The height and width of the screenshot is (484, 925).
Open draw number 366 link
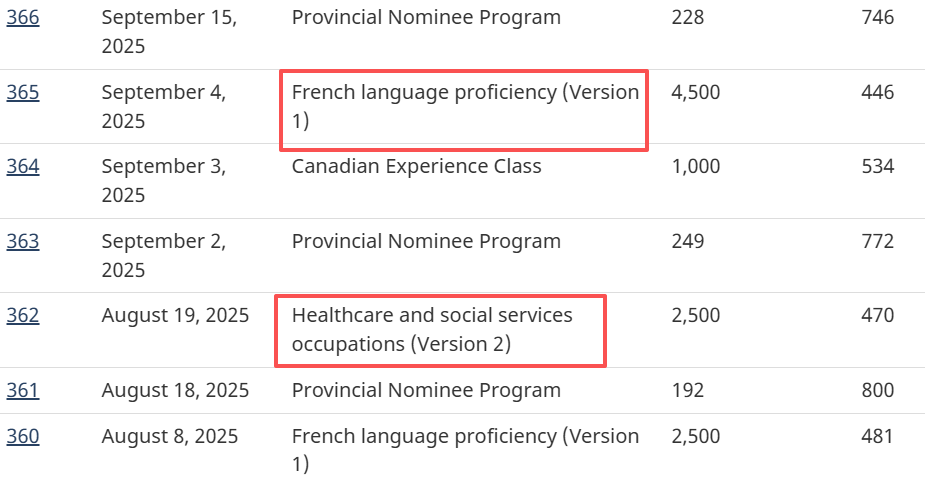coord(23,18)
